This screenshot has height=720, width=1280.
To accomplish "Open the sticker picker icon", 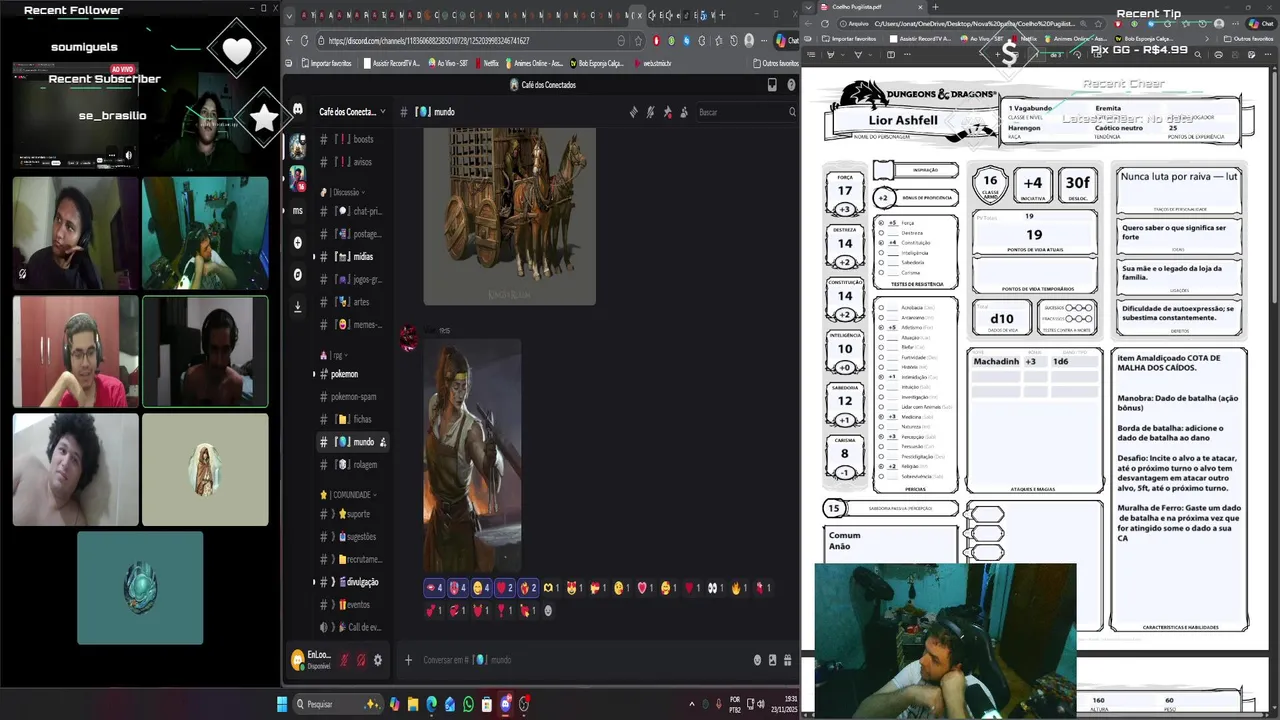I will 772,660.
